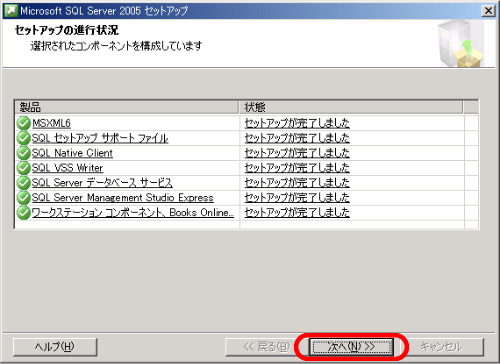Click the green check icon beside MSXML6
Viewport: 500px width, 364px height.
point(23,123)
